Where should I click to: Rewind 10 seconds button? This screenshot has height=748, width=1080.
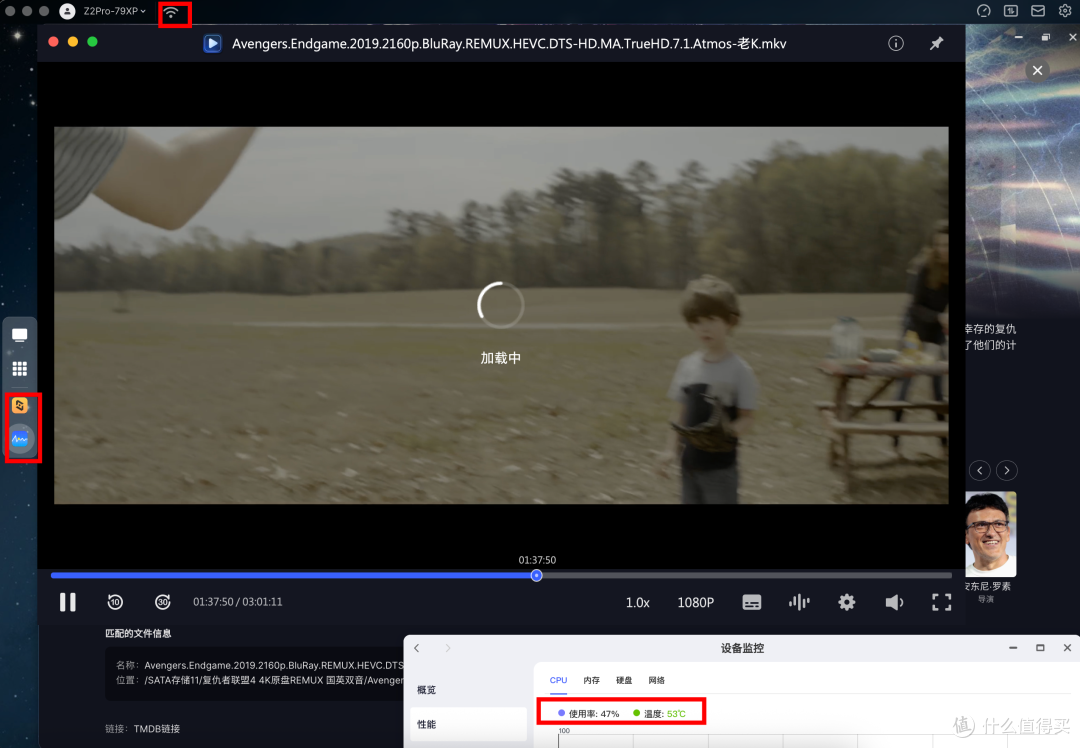(x=115, y=602)
